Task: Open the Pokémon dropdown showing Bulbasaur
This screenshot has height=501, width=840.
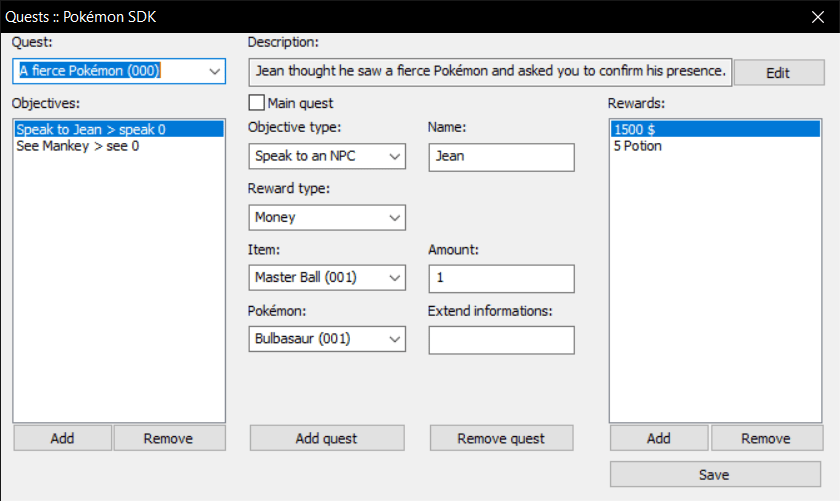Action: pos(327,339)
